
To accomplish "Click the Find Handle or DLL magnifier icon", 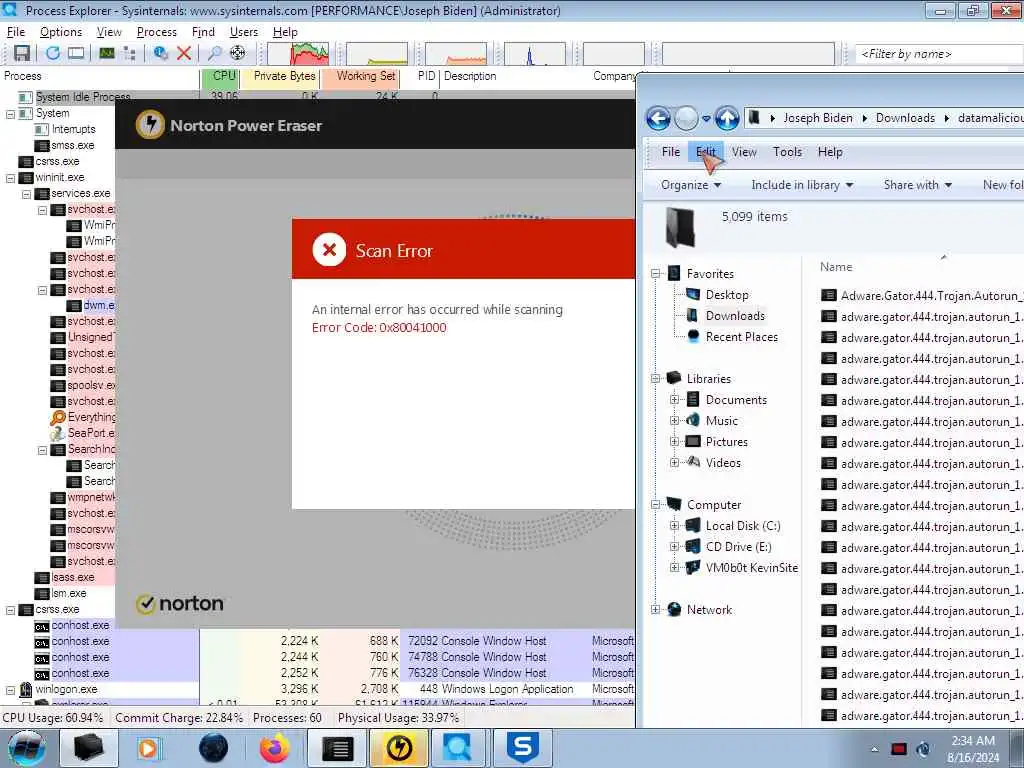I will click(214, 54).
